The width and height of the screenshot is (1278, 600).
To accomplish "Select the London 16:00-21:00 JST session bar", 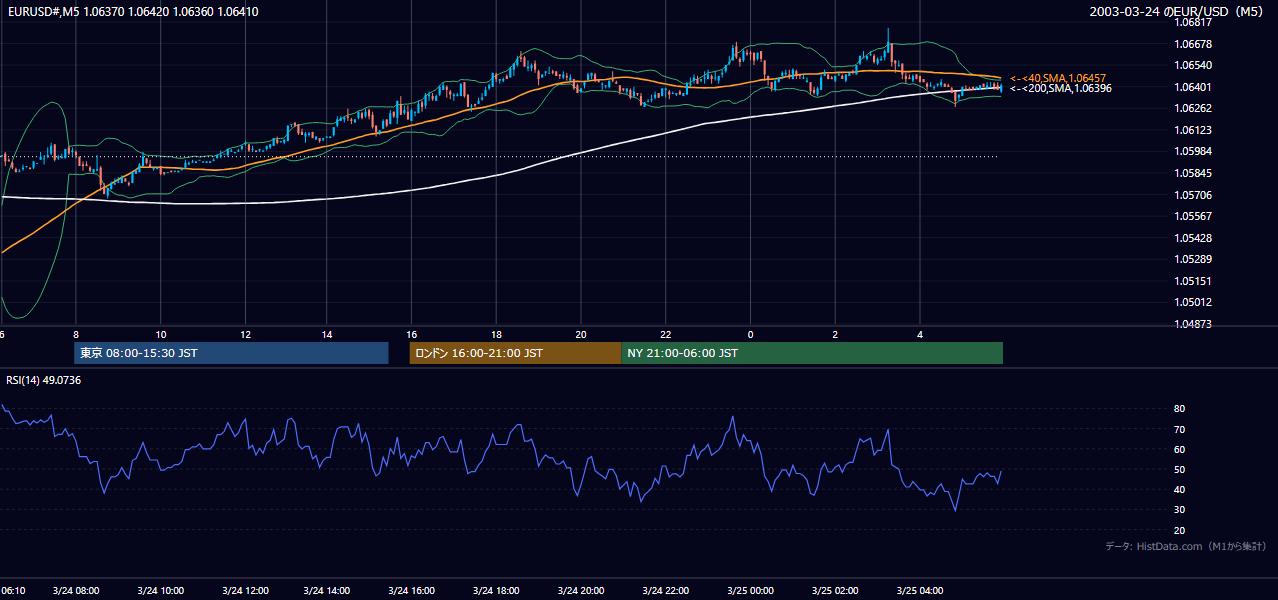I will [x=515, y=353].
